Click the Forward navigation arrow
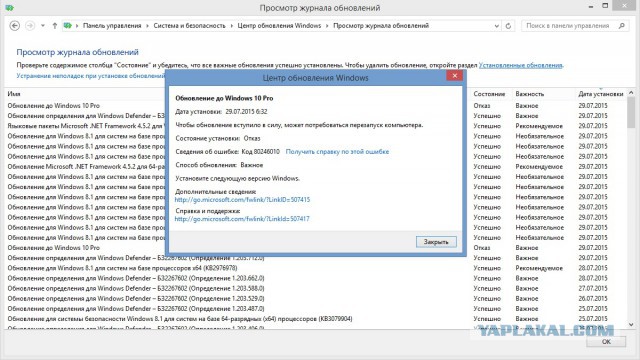 point(30,26)
